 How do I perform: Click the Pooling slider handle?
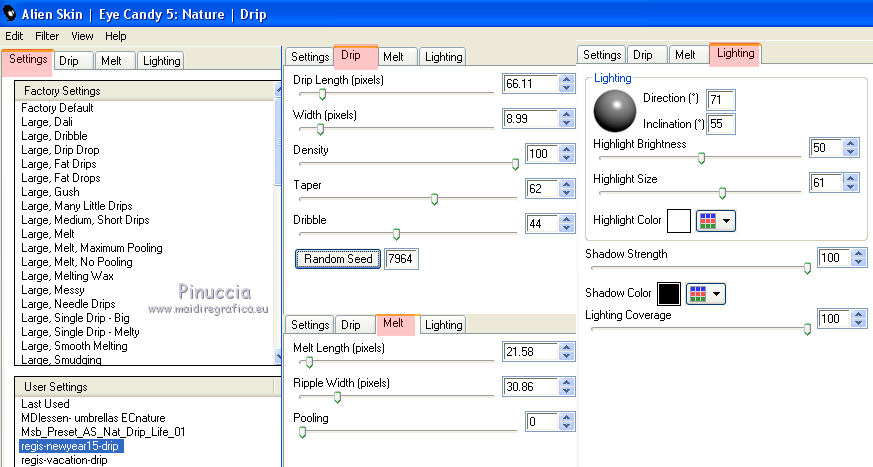(302, 432)
